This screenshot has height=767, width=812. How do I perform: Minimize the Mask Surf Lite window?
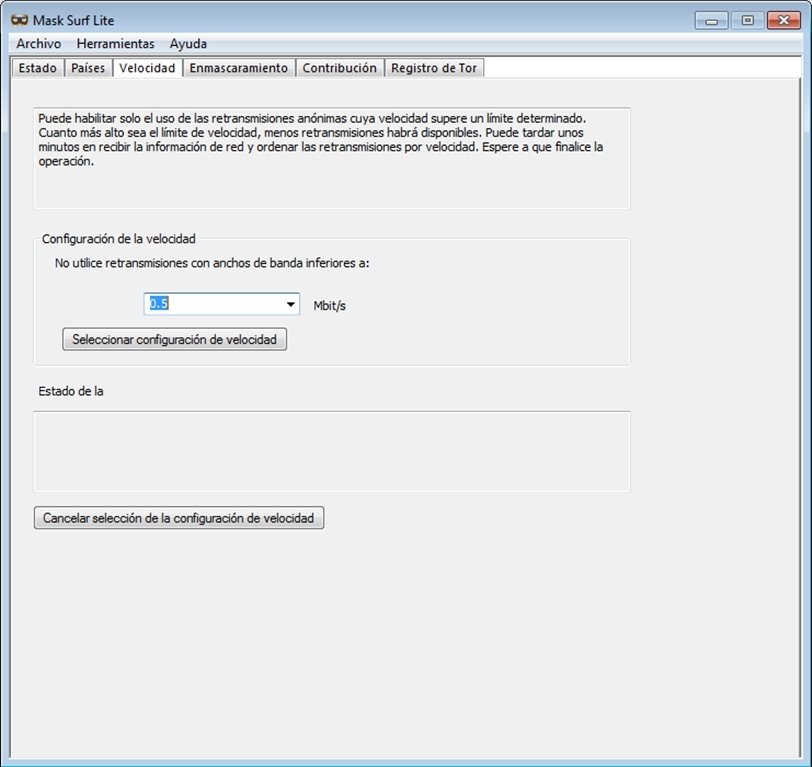(712, 21)
